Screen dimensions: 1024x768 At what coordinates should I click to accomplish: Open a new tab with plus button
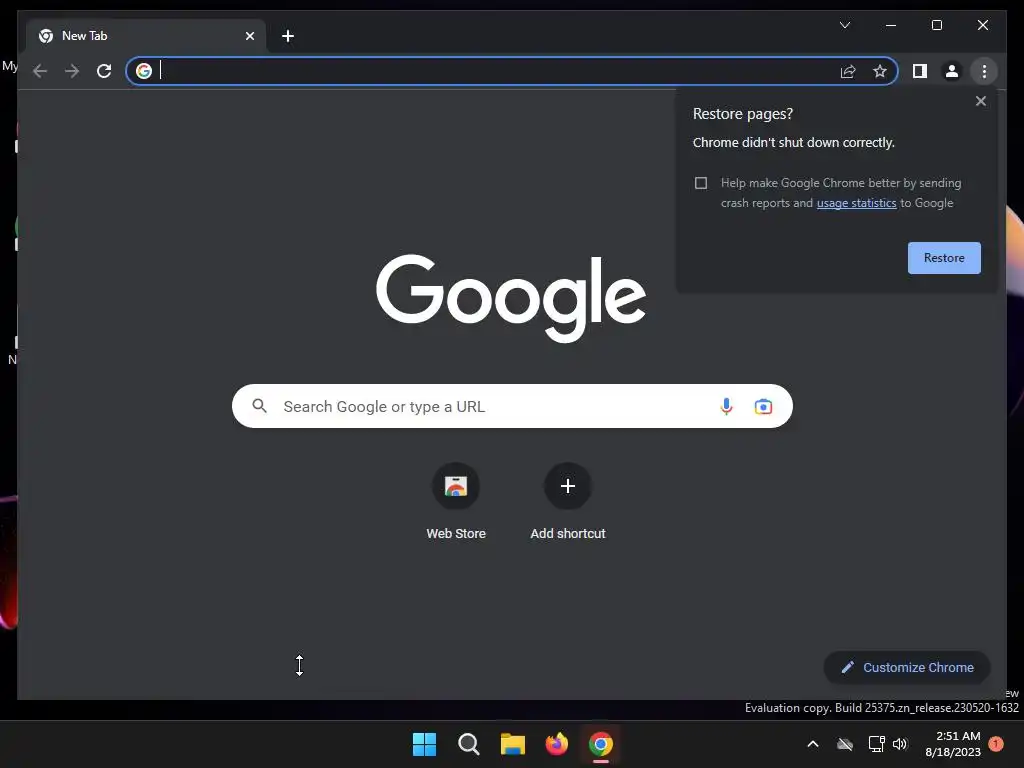click(288, 36)
